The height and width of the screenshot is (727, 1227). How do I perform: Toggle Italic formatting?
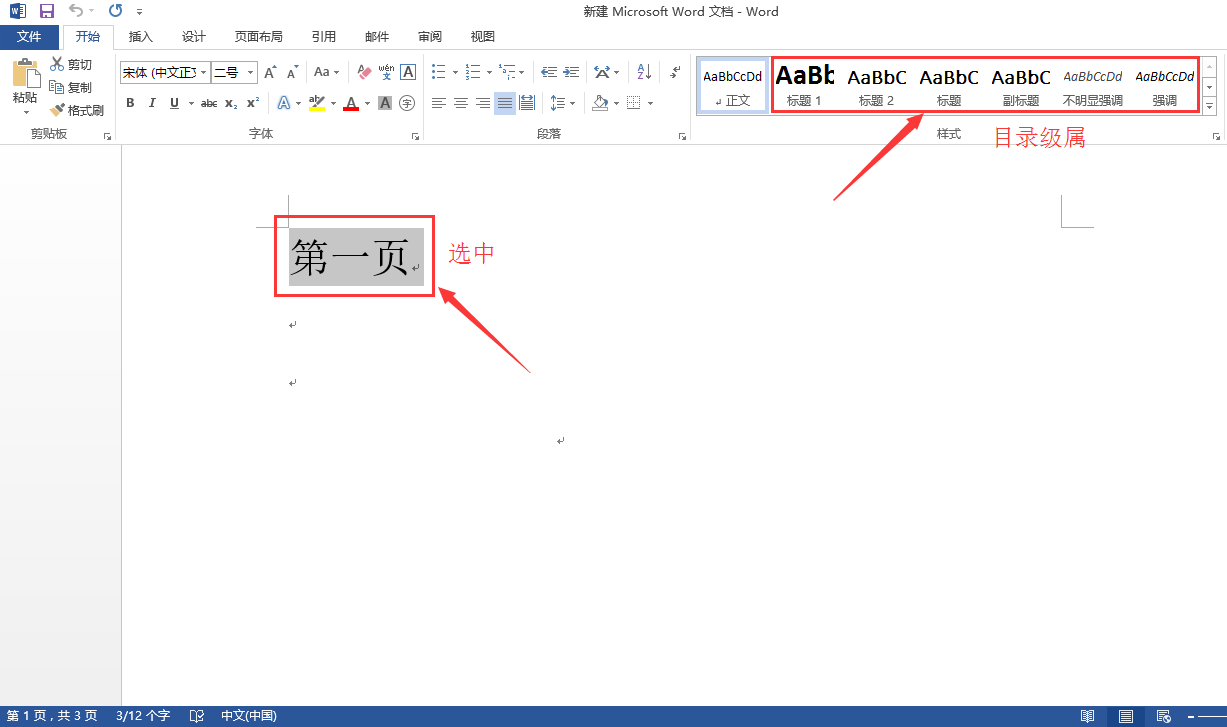tap(152, 103)
